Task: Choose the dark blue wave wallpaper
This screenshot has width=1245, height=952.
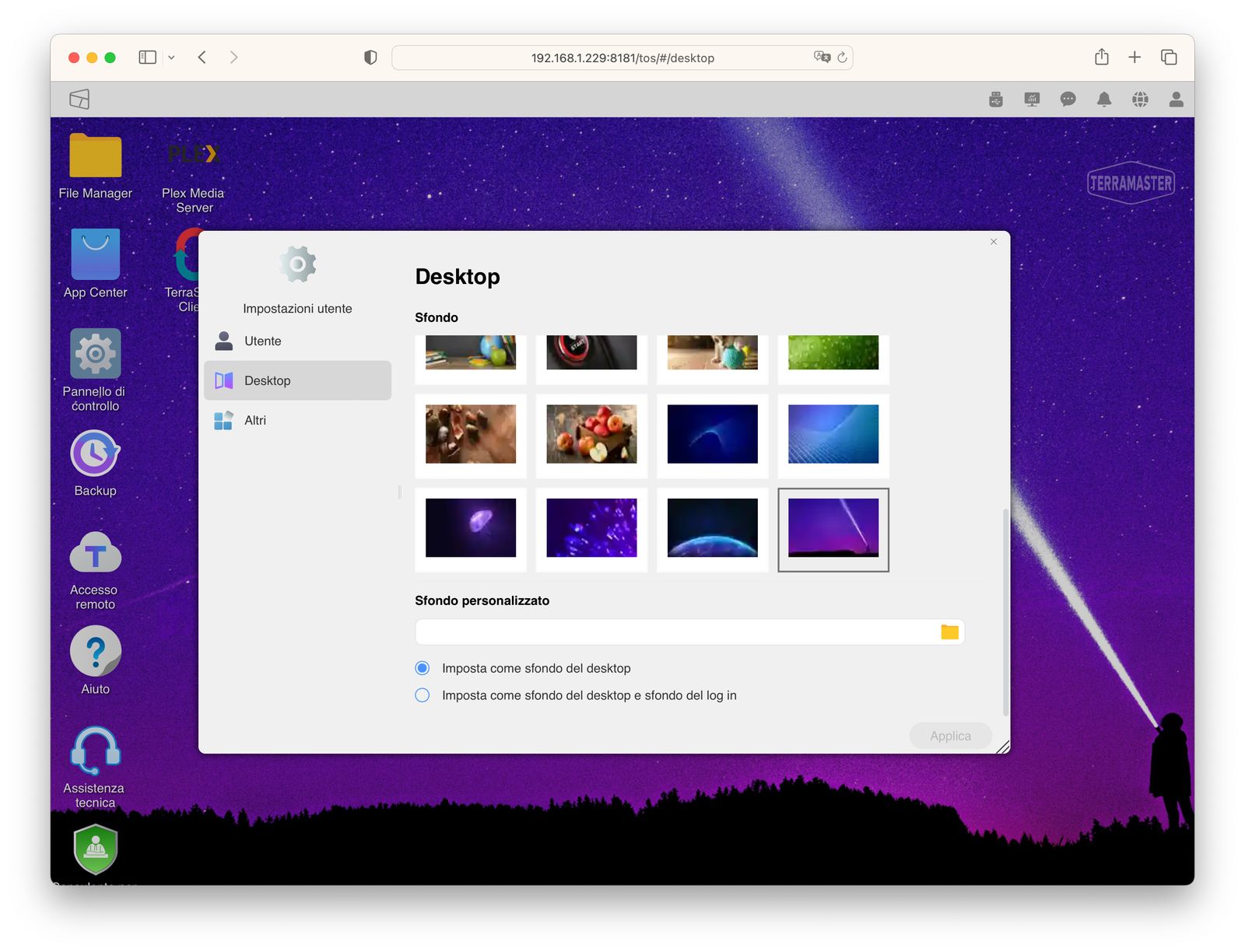Action: click(713, 435)
